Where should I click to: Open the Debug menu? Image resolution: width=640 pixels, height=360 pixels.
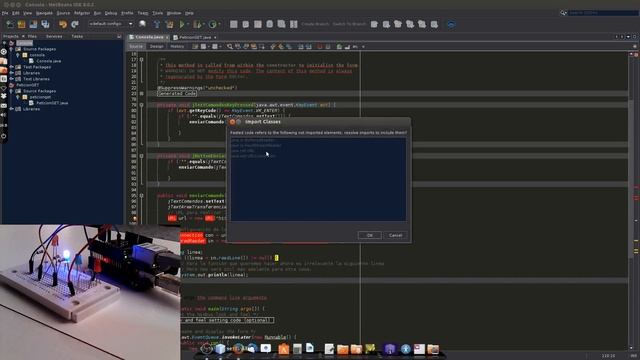111,13
